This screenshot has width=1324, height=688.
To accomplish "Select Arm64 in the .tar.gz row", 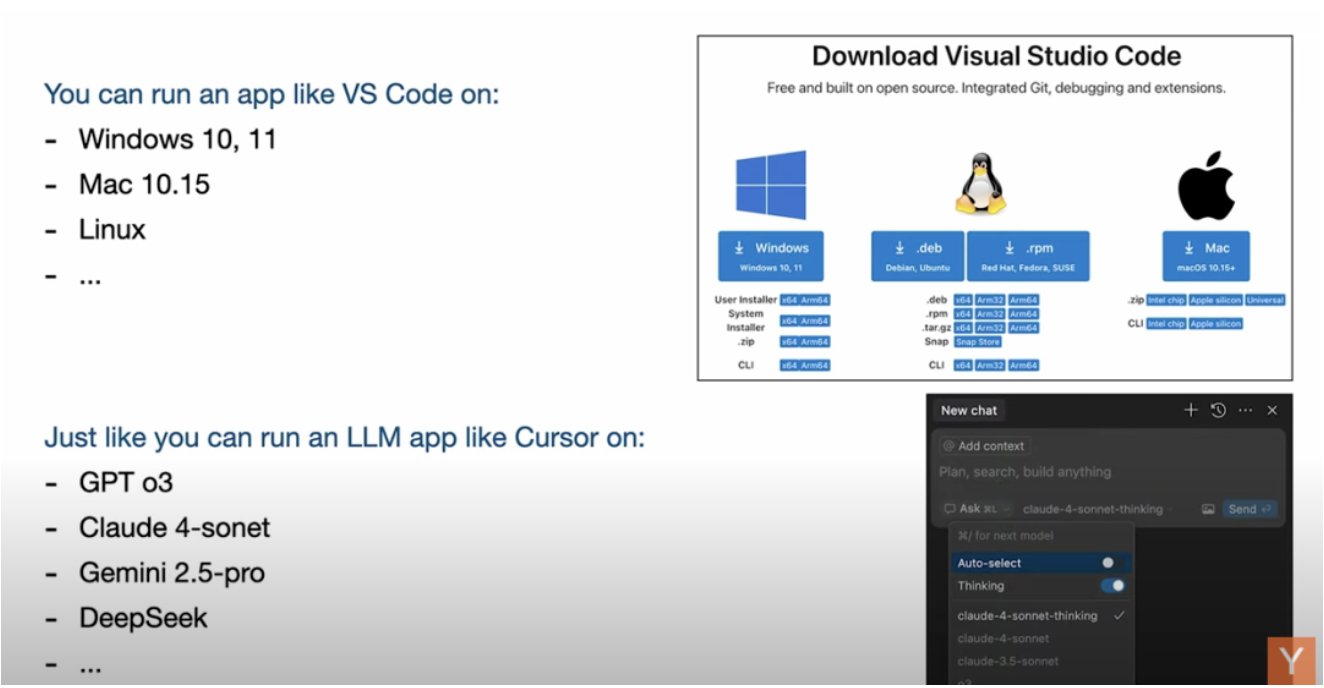I will [1023, 327].
